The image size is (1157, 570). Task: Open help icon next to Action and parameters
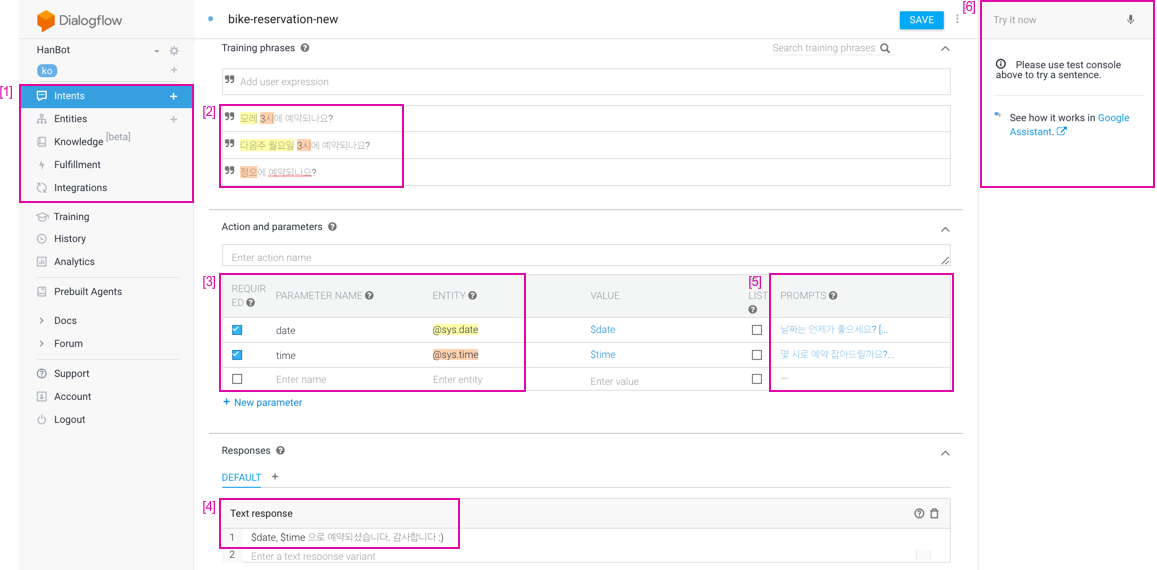pyautogui.click(x=332, y=227)
